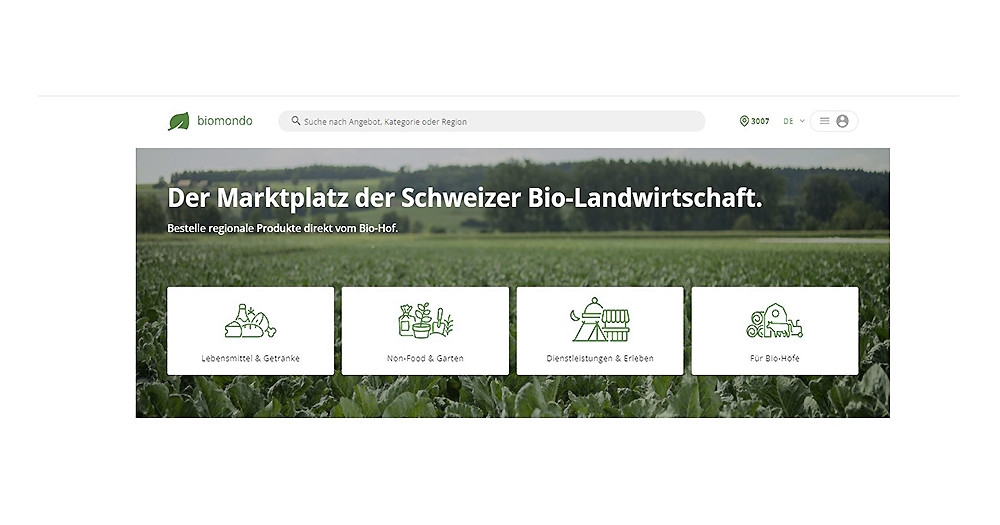Click the 'Der Marktplatz der Schweizer' headline
The width and height of the screenshot is (1000, 525).
pos(465,198)
